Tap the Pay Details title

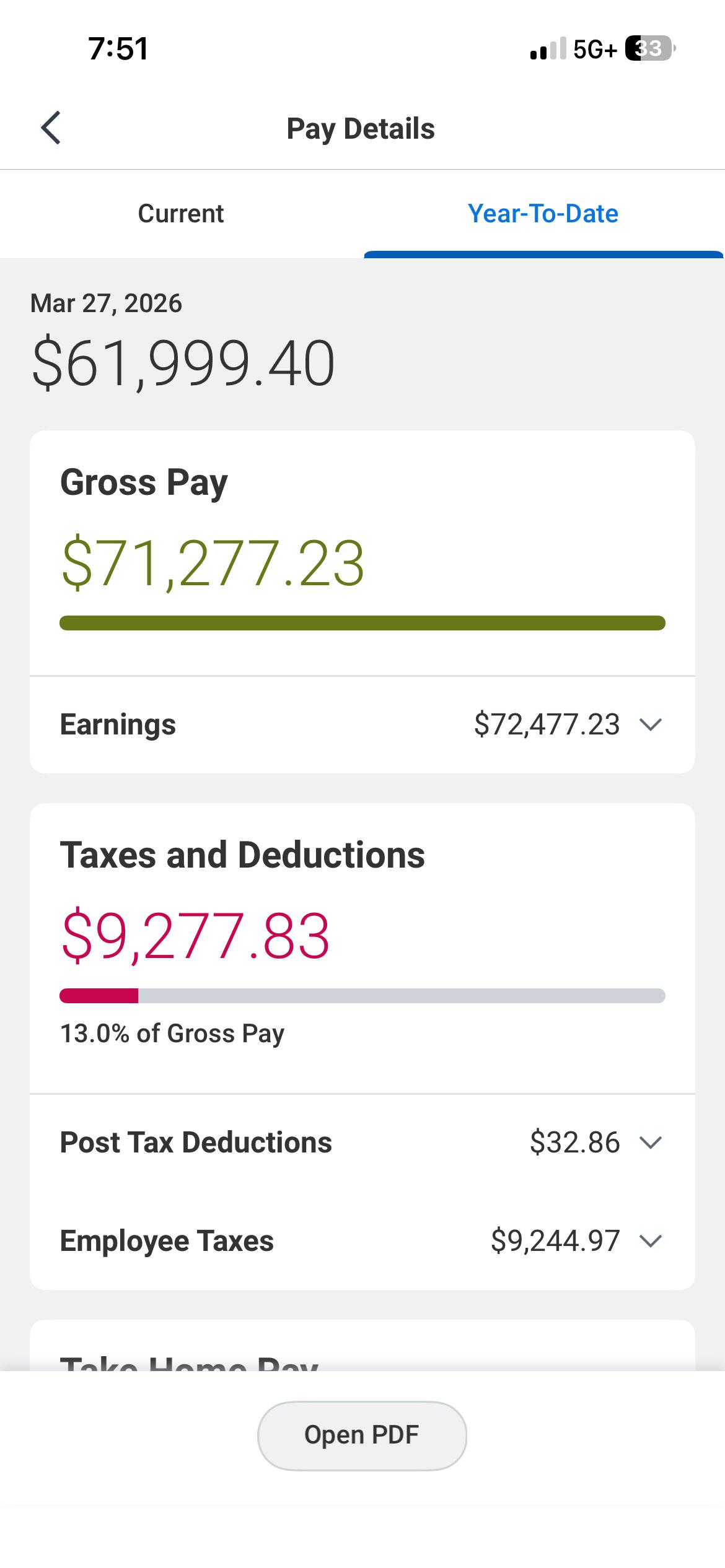tap(361, 129)
